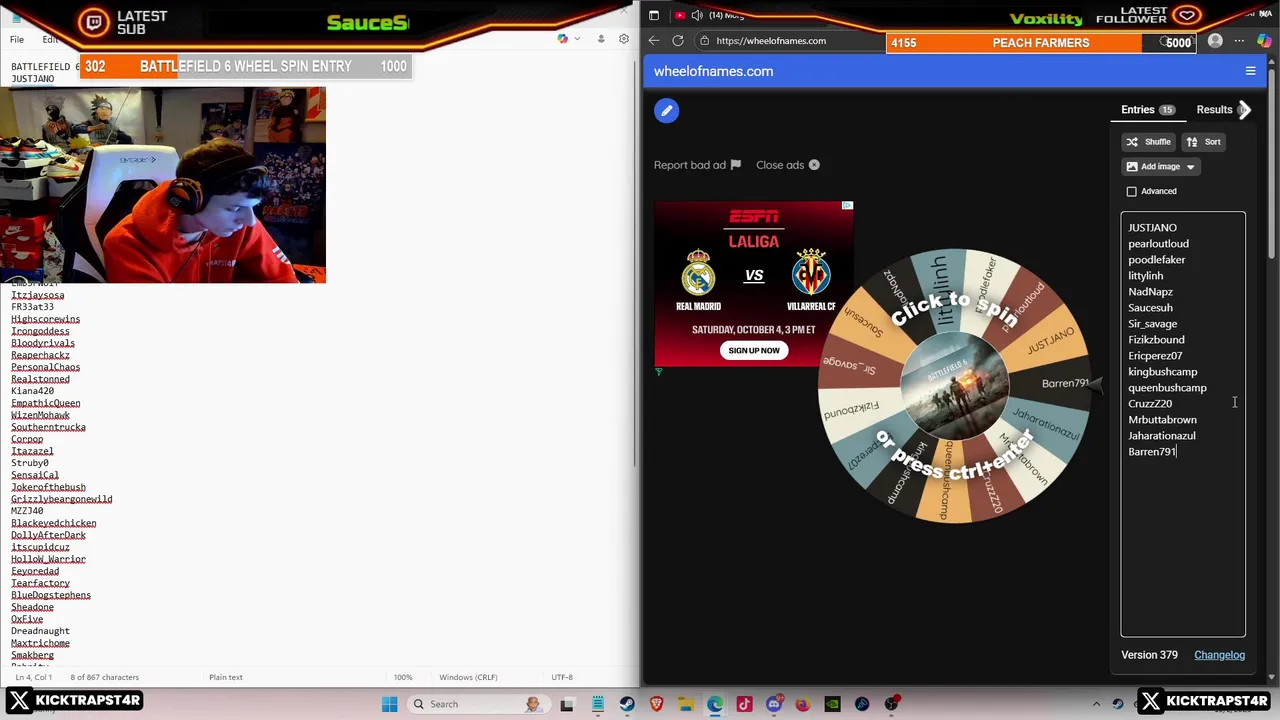Reload the wheelofnames page

click(x=678, y=41)
